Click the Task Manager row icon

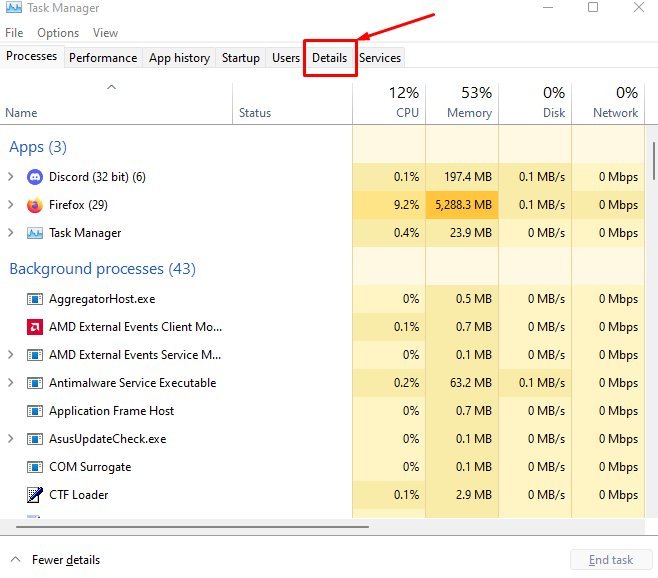click(x=34, y=233)
